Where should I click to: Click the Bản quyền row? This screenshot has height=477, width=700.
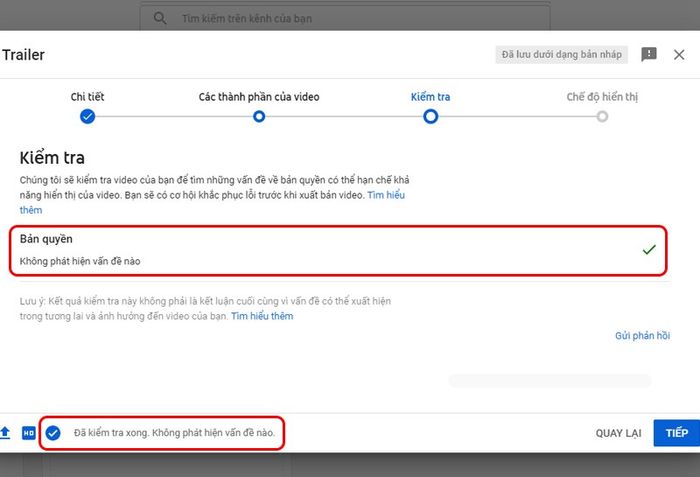(338, 250)
